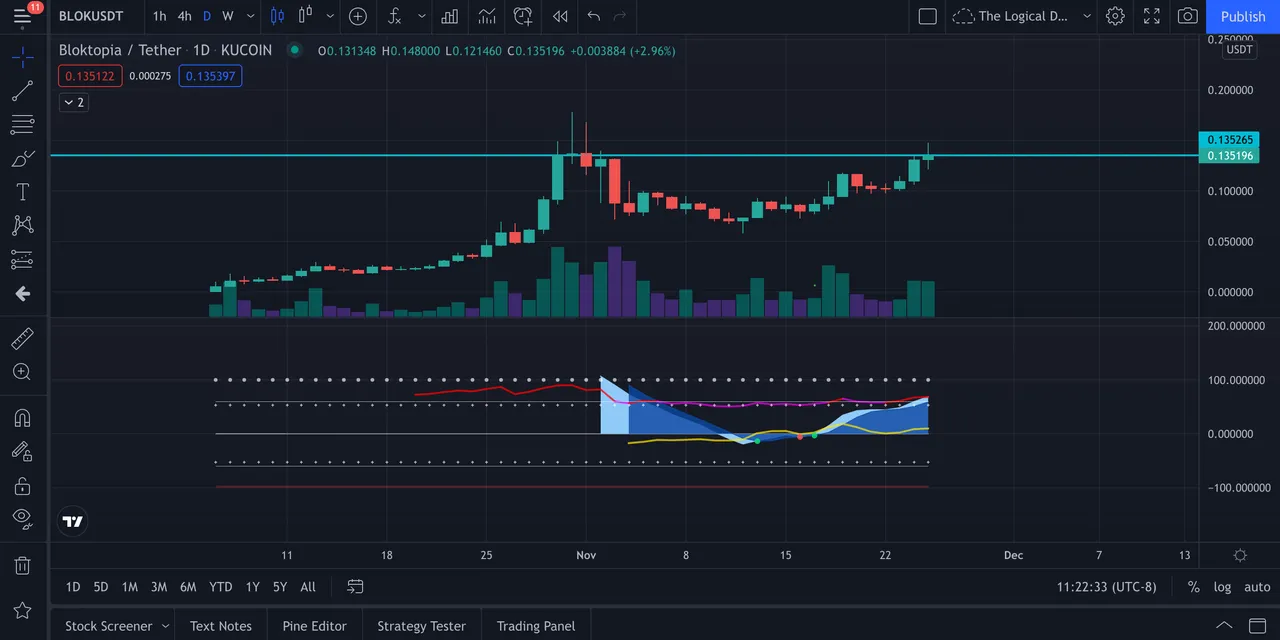Open the Stock Screener tab
This screenshot has width=1280, height=640.
tap(108, 626)
